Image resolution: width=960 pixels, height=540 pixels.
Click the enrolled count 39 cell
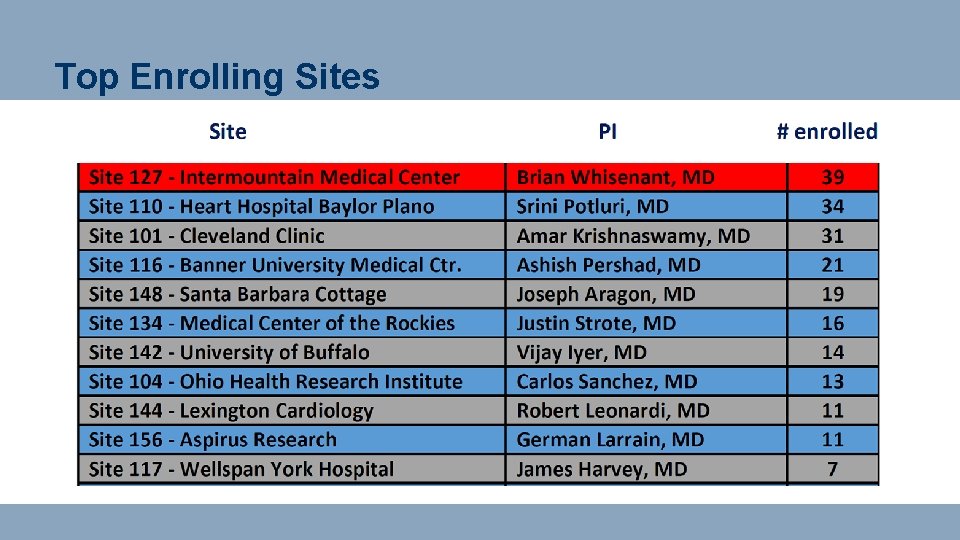pyautogui.click(x=833, y=178)
